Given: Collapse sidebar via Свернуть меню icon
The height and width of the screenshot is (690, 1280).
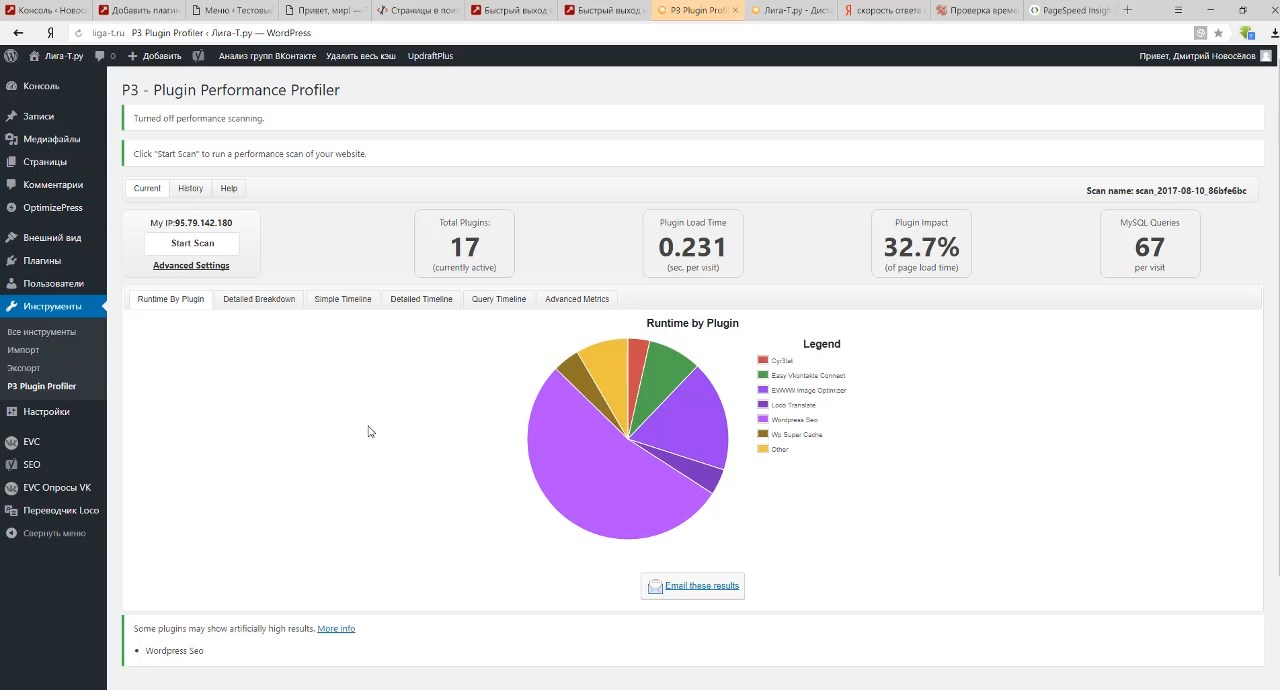Looking at the screenshot, I should point(11,533).
